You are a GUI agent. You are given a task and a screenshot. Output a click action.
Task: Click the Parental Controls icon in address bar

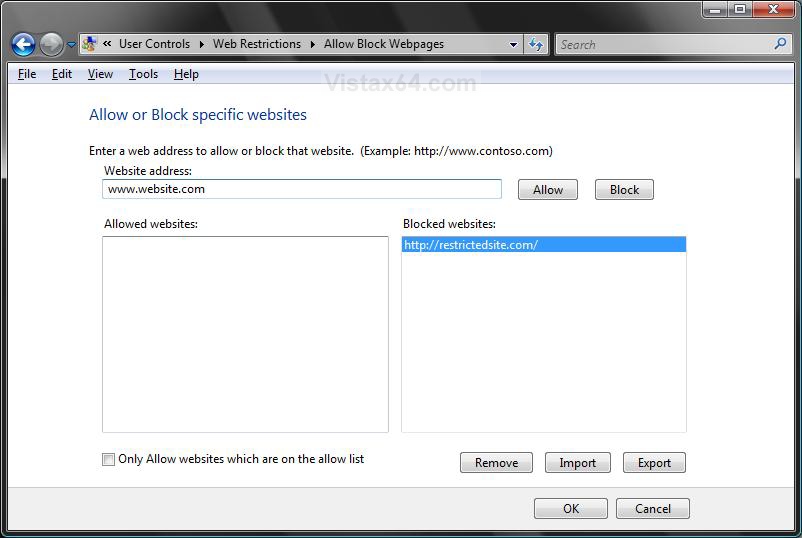89,44
